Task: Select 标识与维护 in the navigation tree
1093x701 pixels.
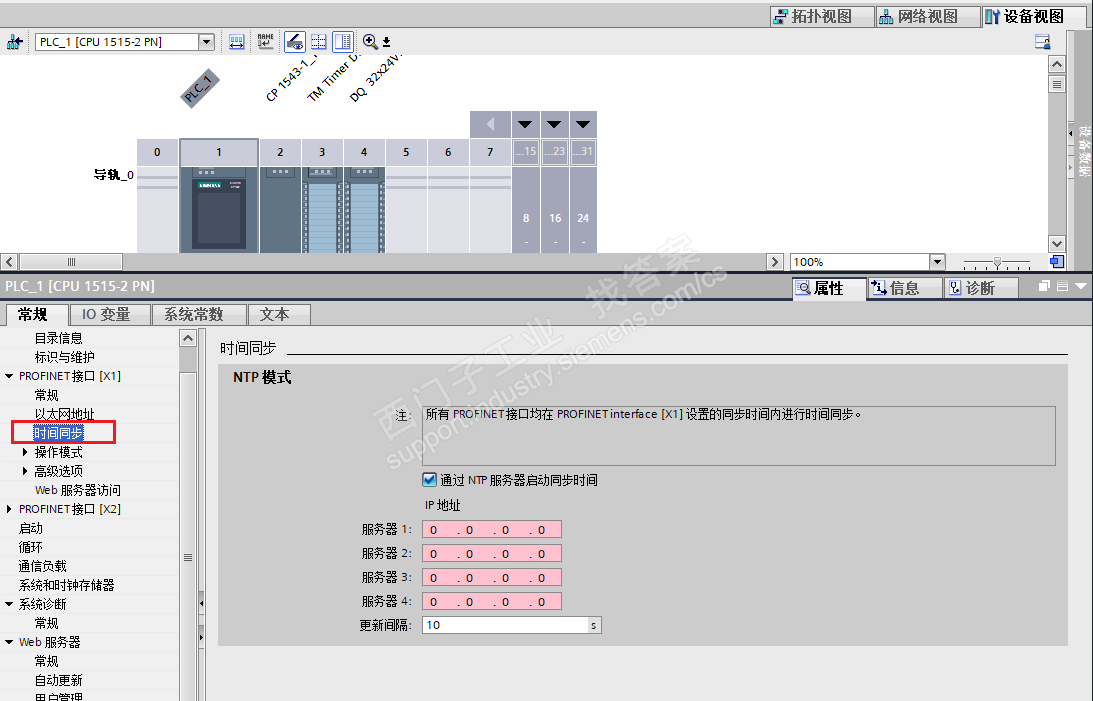Action: point(65,357)
